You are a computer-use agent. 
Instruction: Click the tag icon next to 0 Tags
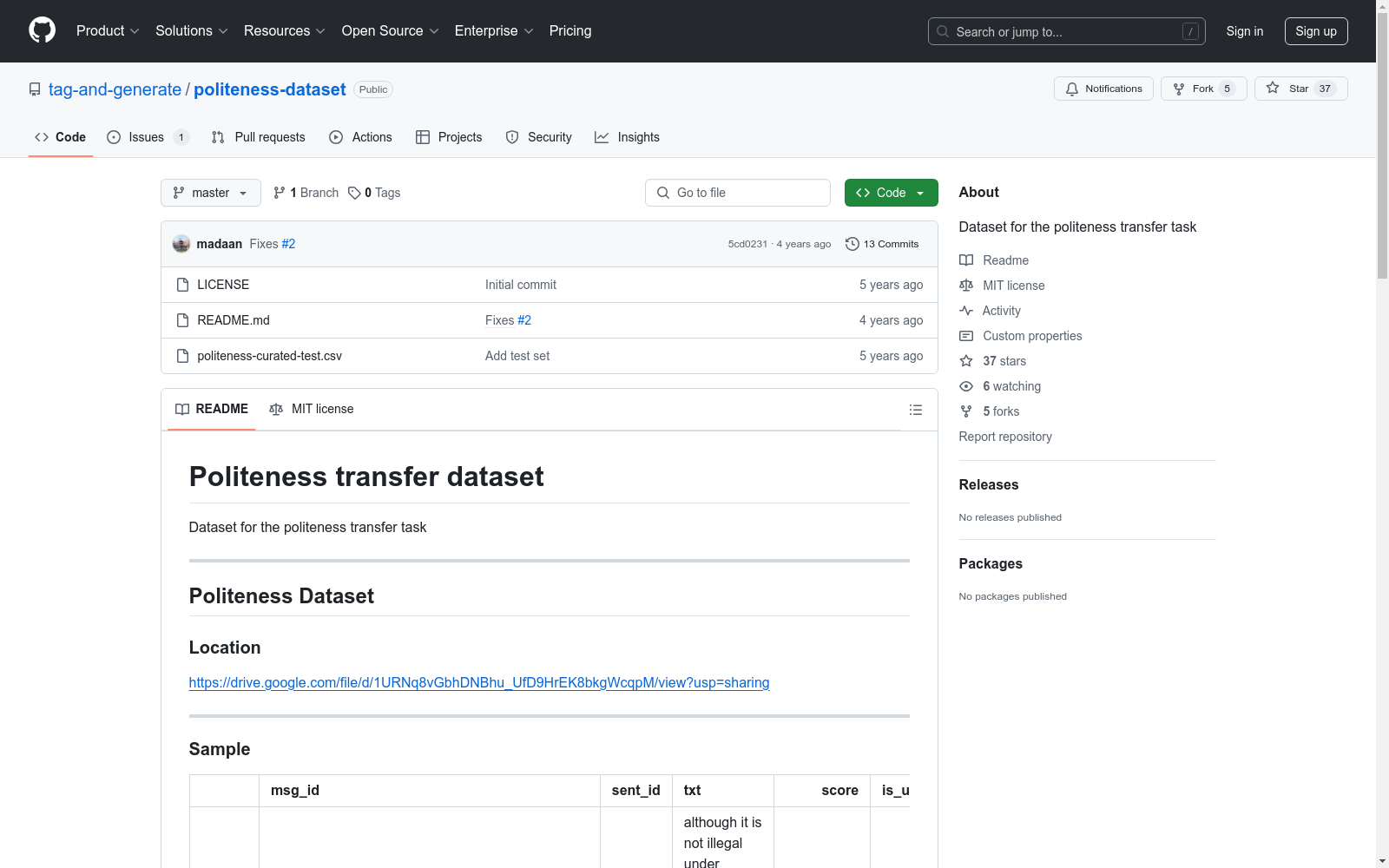[354, 193]
